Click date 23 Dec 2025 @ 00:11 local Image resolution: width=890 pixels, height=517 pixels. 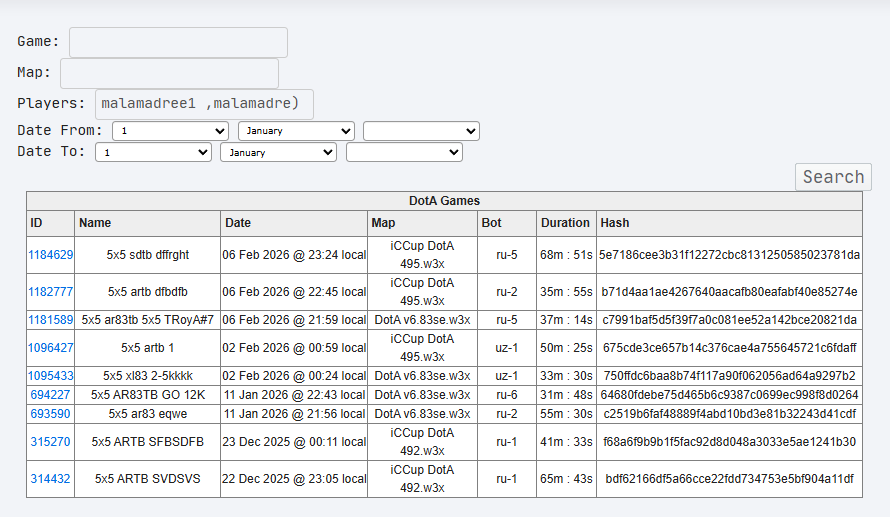294,442
